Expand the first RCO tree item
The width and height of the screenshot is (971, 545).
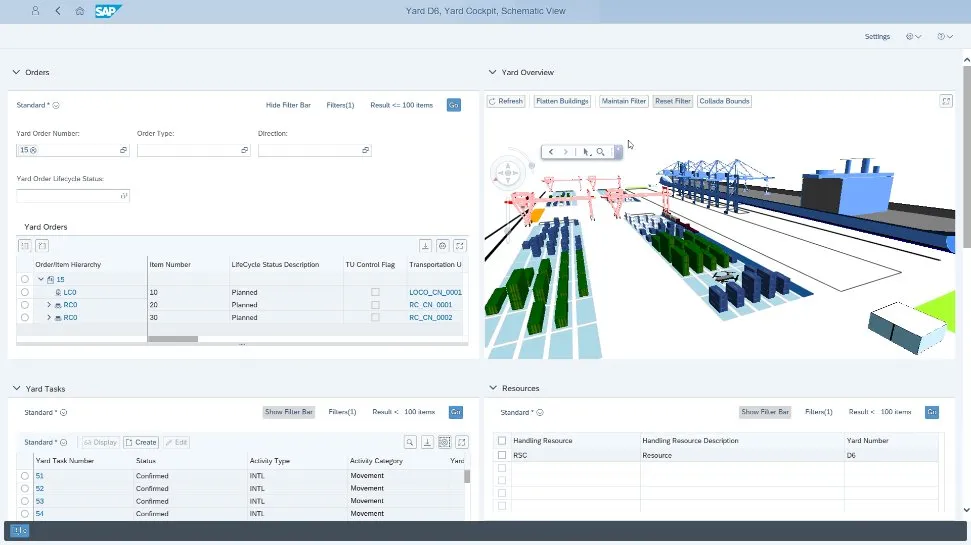(x=48, y=305)
